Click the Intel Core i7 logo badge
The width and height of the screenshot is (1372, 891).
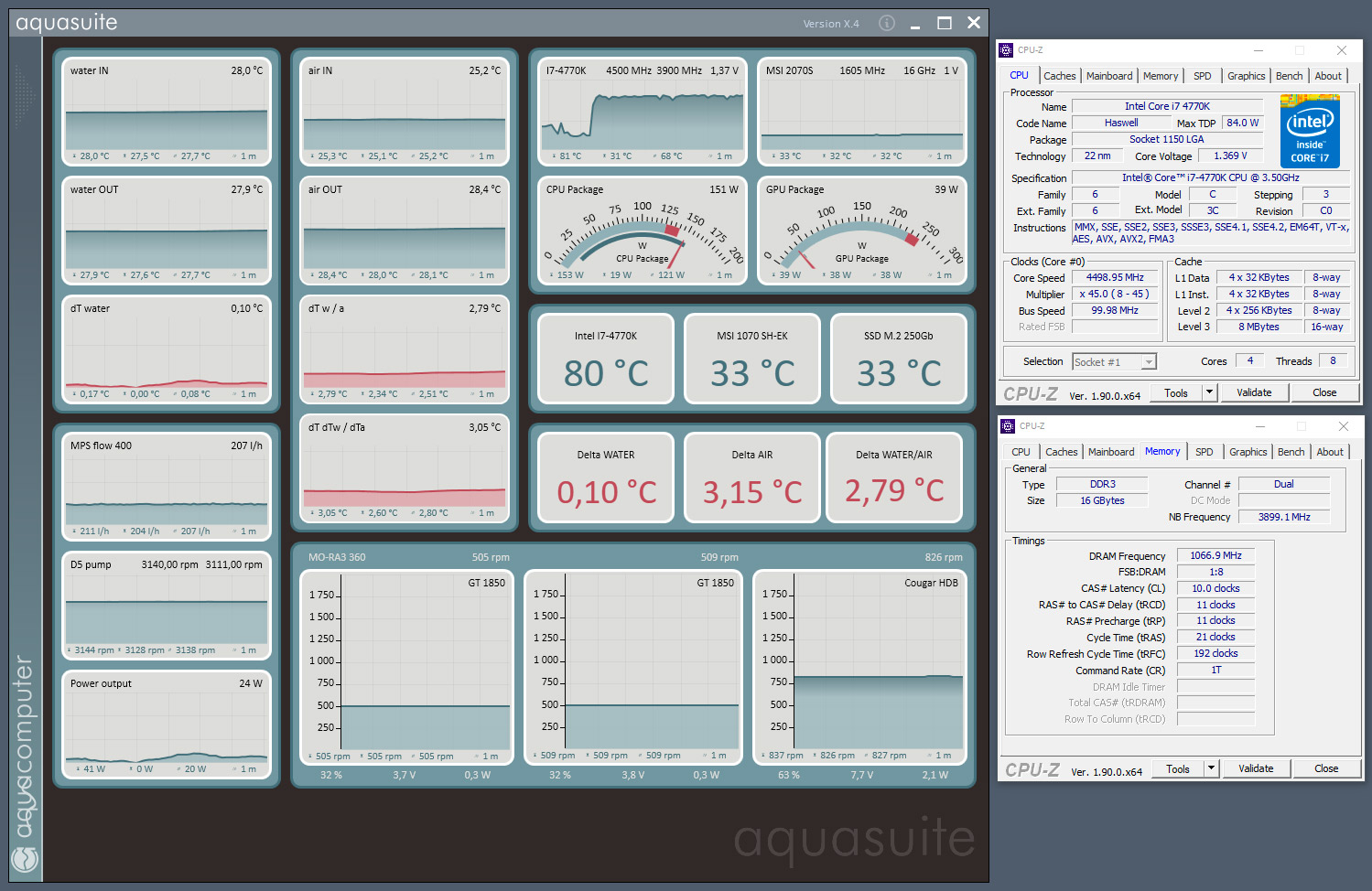[x=1310, y=132]
